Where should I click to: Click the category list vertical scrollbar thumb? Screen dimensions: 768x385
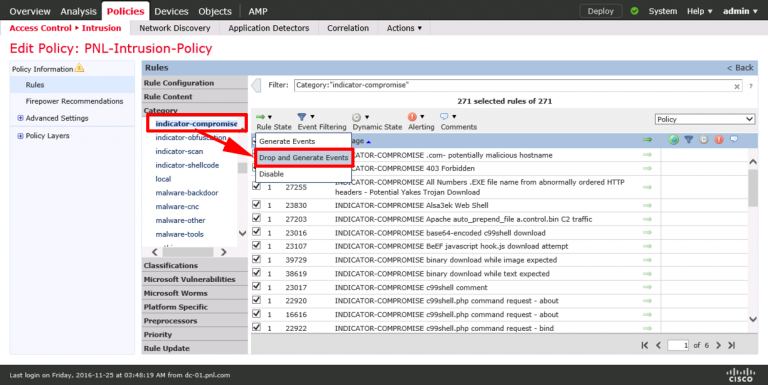pos(242,168)
